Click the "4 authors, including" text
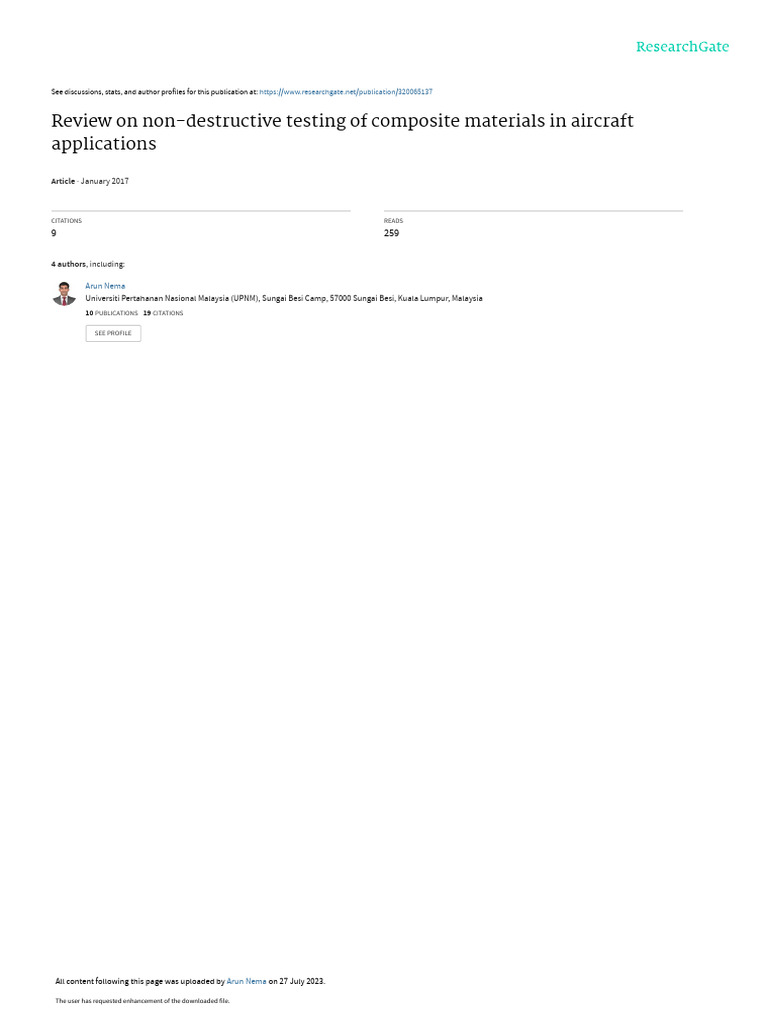768x1024 pixels. click(88, 264)
